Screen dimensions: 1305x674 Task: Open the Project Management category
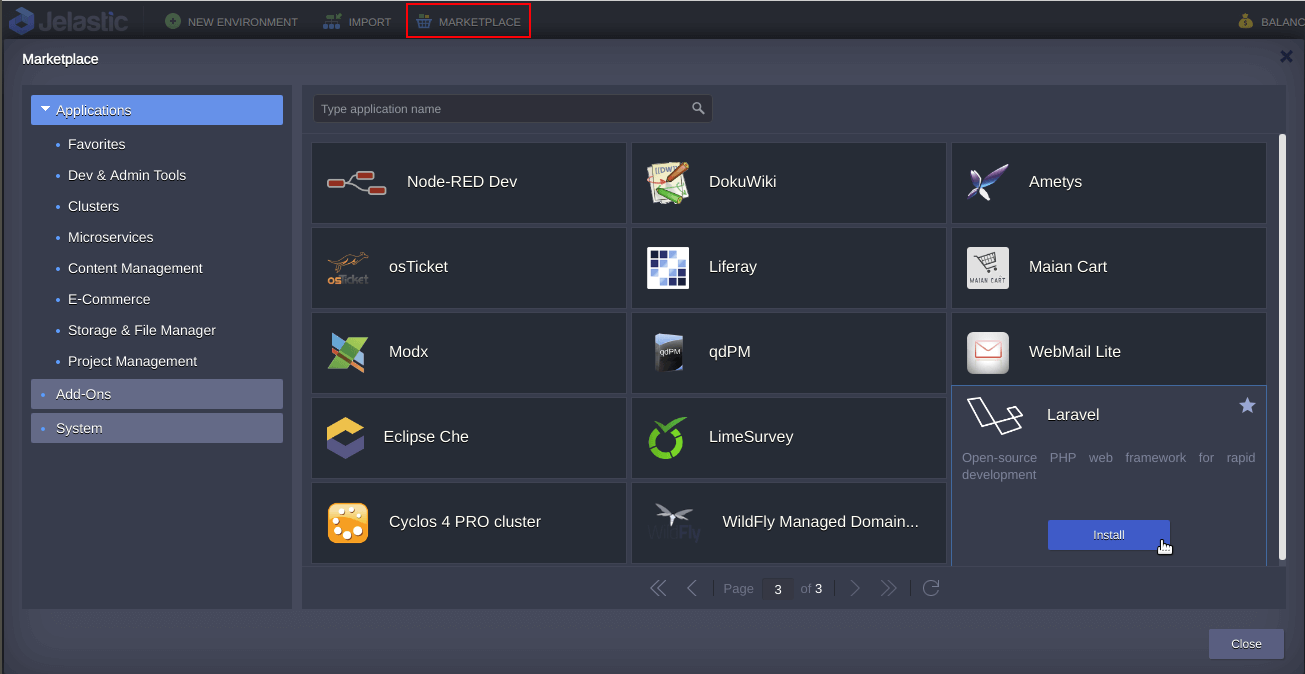[x=133, y=361]
